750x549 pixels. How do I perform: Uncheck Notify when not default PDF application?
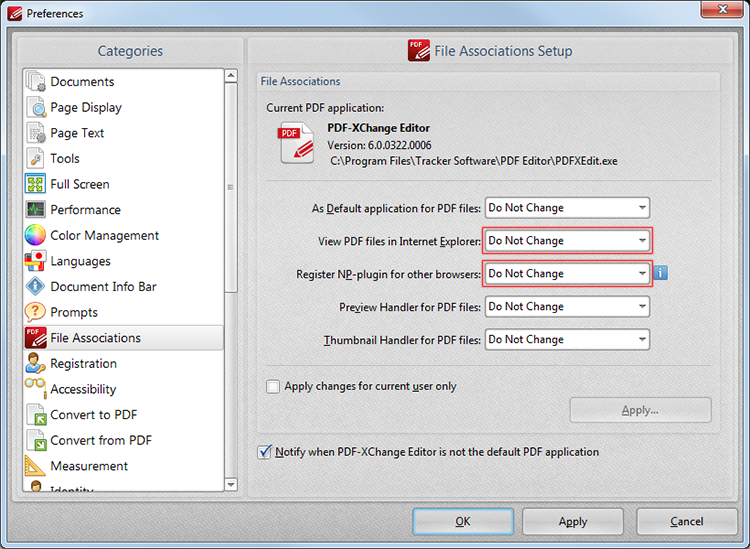(264, 452)
